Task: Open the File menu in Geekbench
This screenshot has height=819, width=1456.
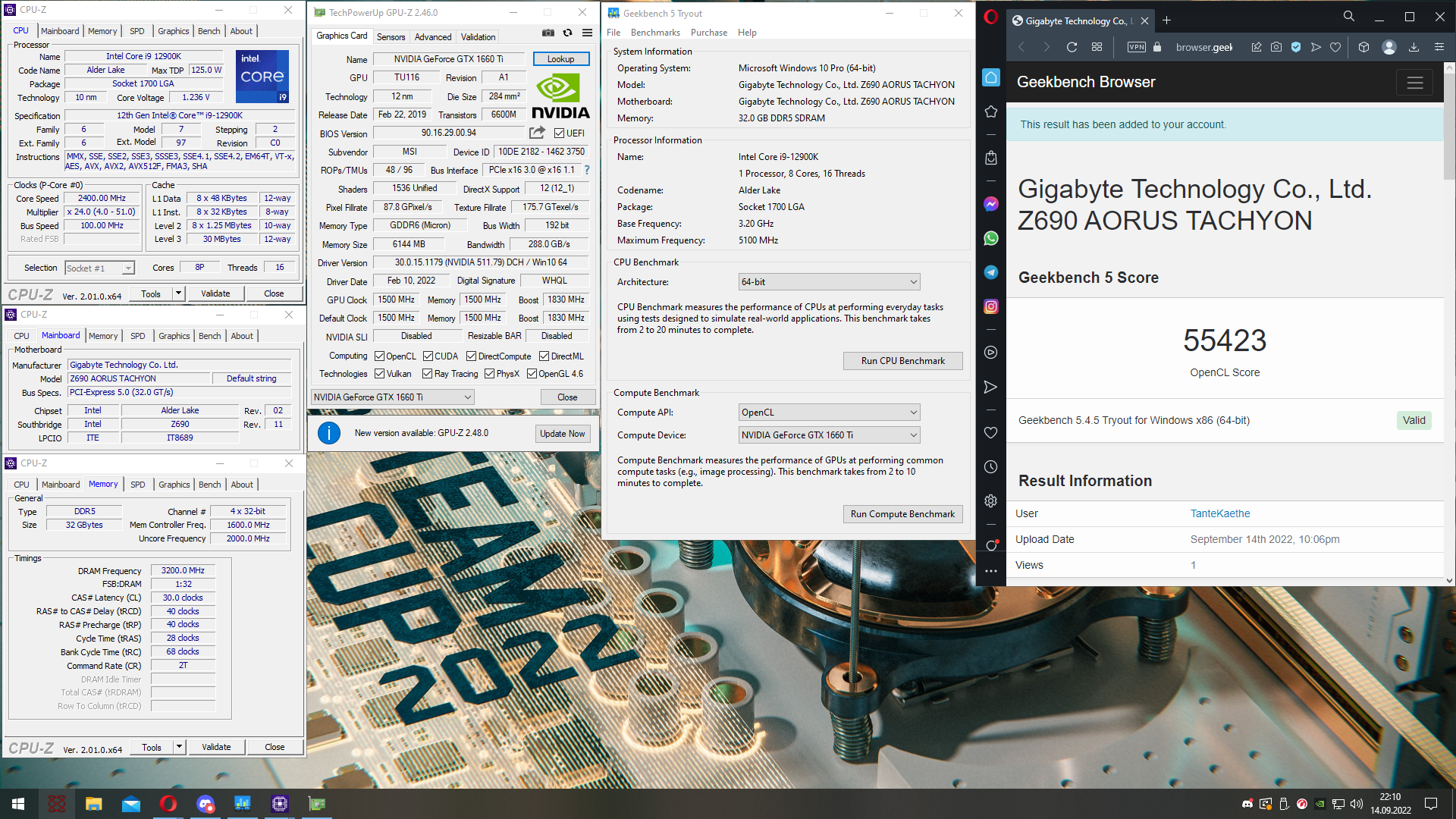Action: 613,33
